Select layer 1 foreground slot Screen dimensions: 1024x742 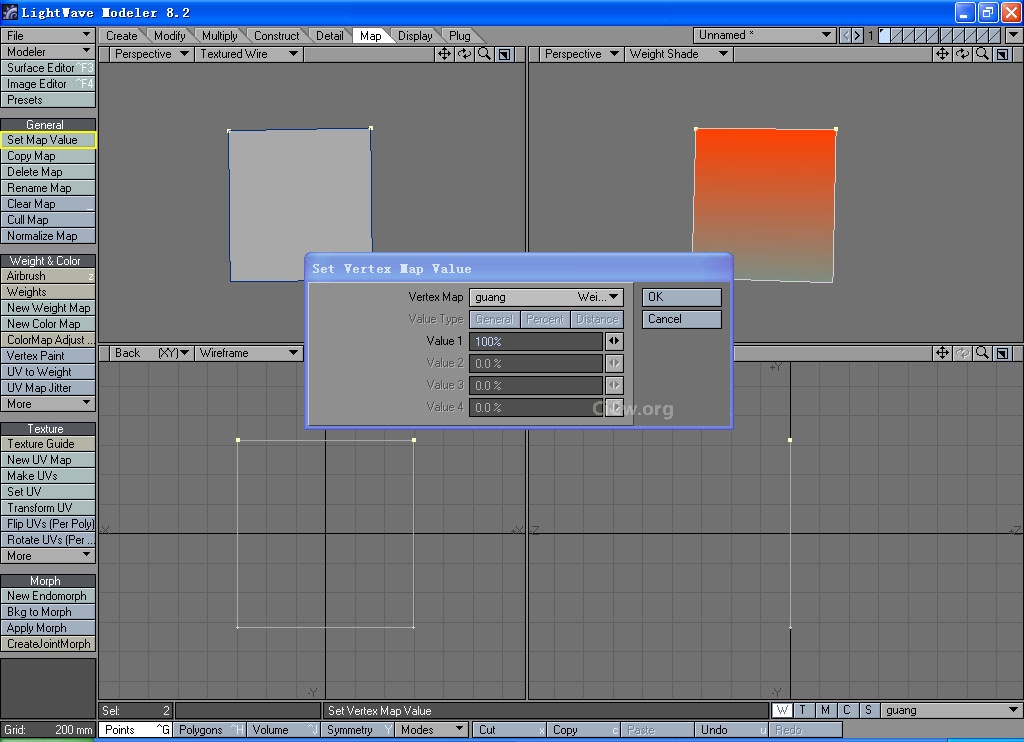(x=884, y=35)
